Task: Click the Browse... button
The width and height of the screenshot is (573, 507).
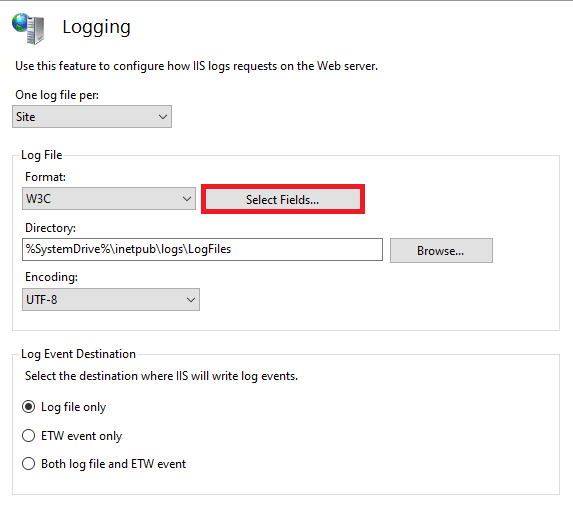Action: click(x=441, y=250)
